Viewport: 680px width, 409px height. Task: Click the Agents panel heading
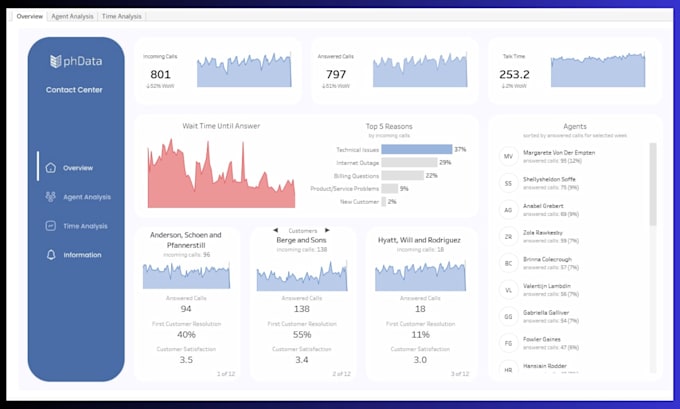(575, 126)
